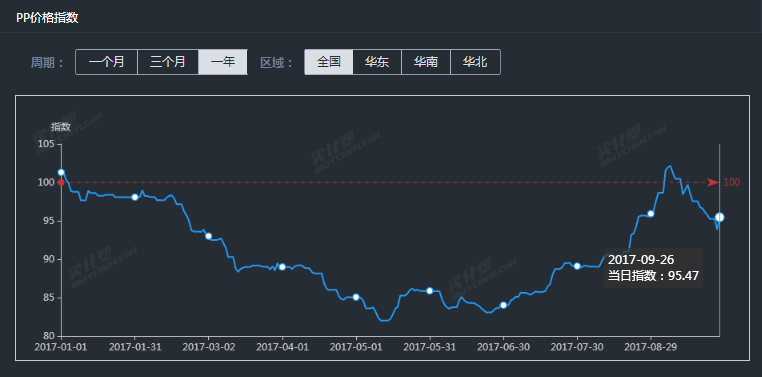Click the 2017-06-30 x-axis label
The width and height of the screenshot is (762, 377).
[503, 347]
